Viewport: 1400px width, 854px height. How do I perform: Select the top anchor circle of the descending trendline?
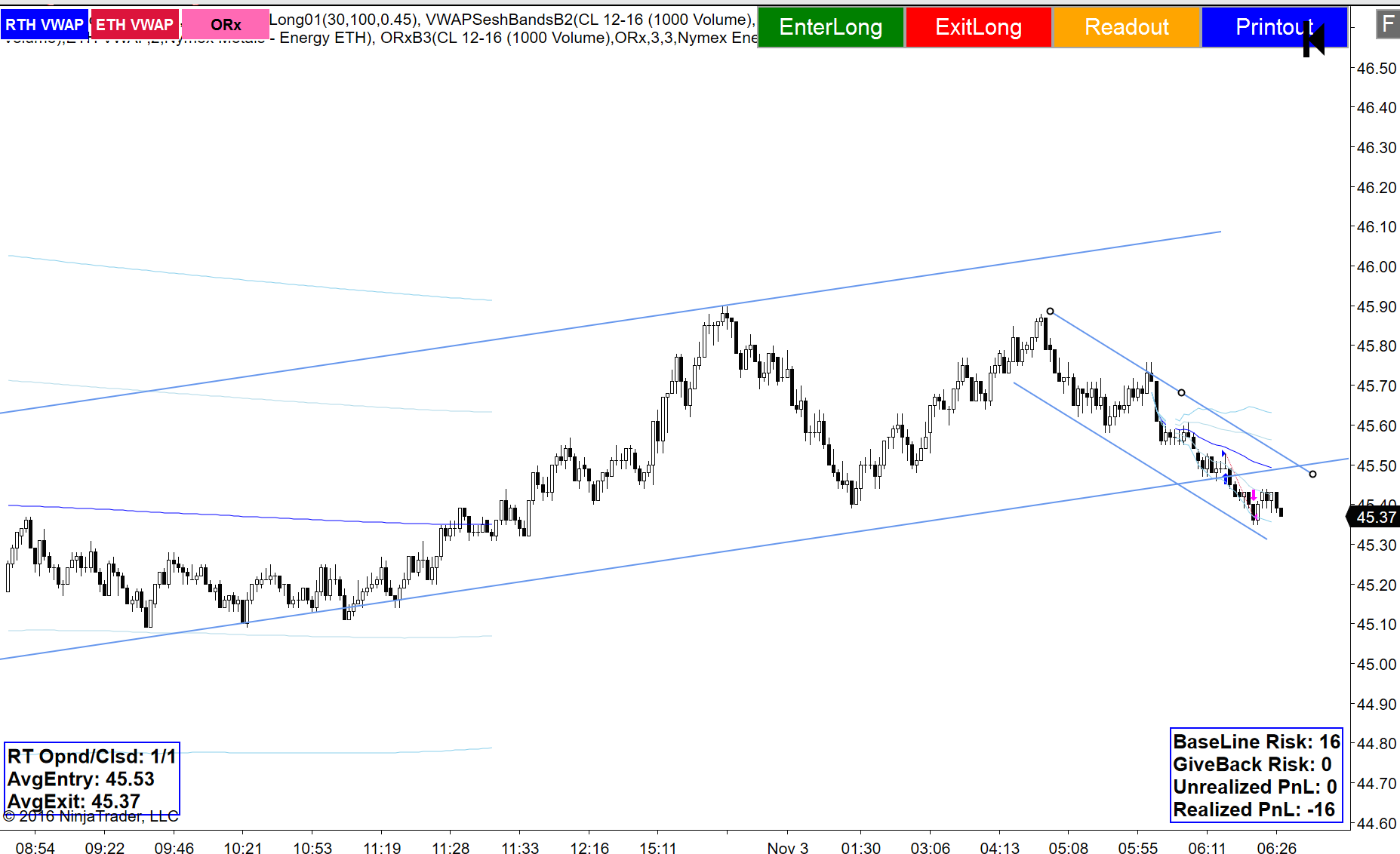(1050, 312)
